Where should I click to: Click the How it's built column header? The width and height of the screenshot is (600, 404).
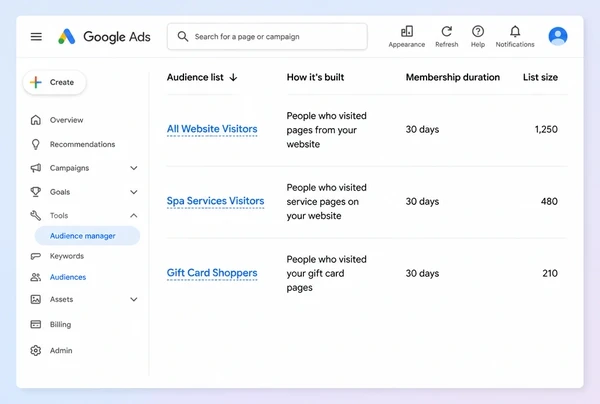click(x=315, y=77)
